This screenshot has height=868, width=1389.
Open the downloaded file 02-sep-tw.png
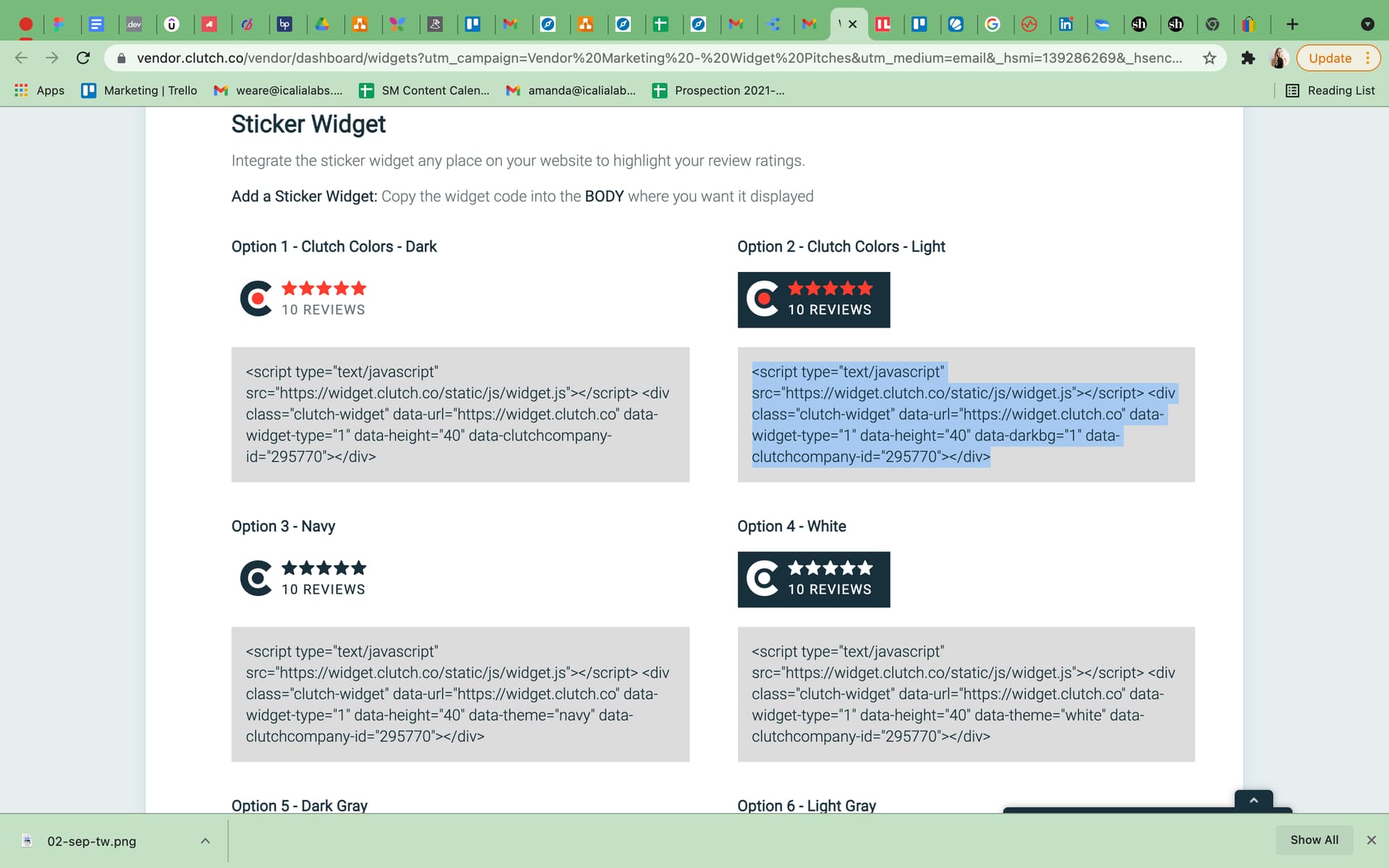(x=92, y=841)
